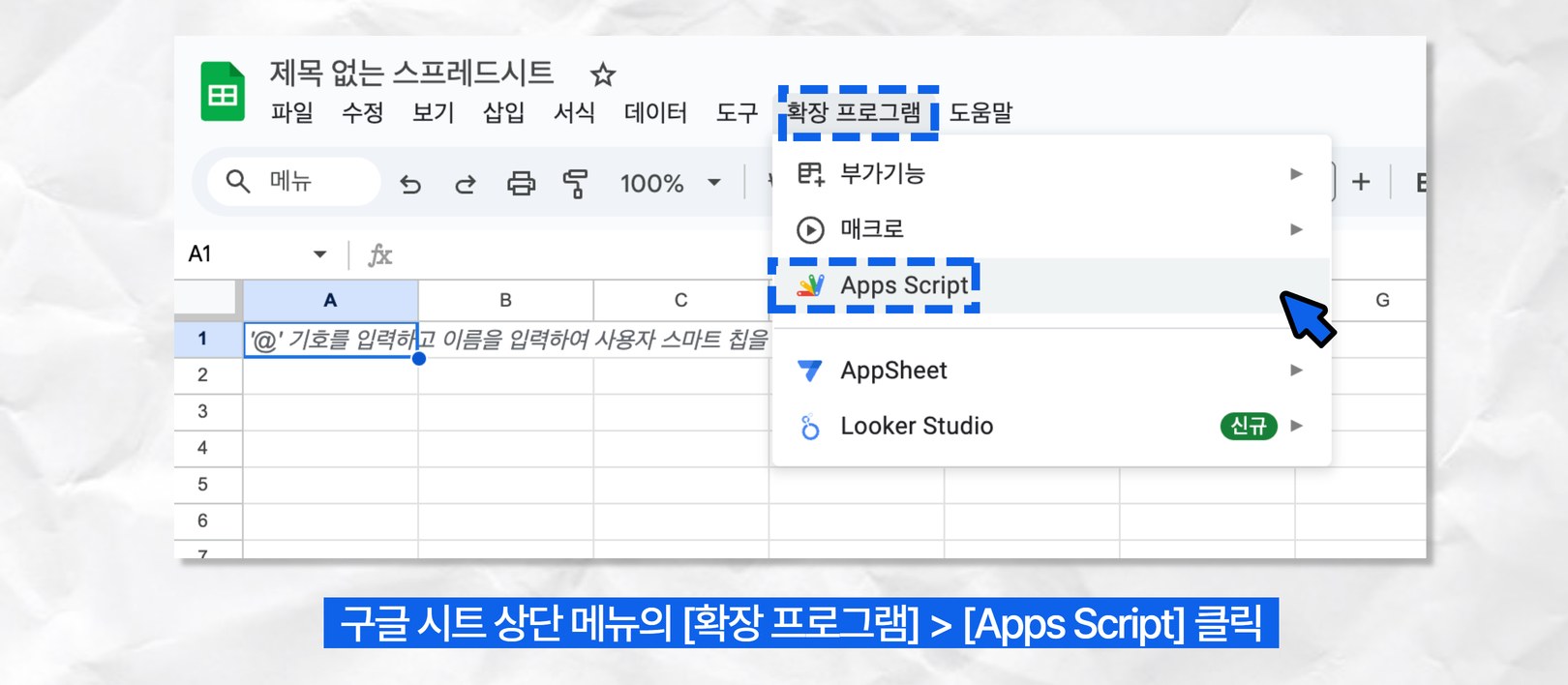The height and width of the screenshot is (685, 1568).
Task: Click the green 신규 badge
Action: coord(1249,426)
